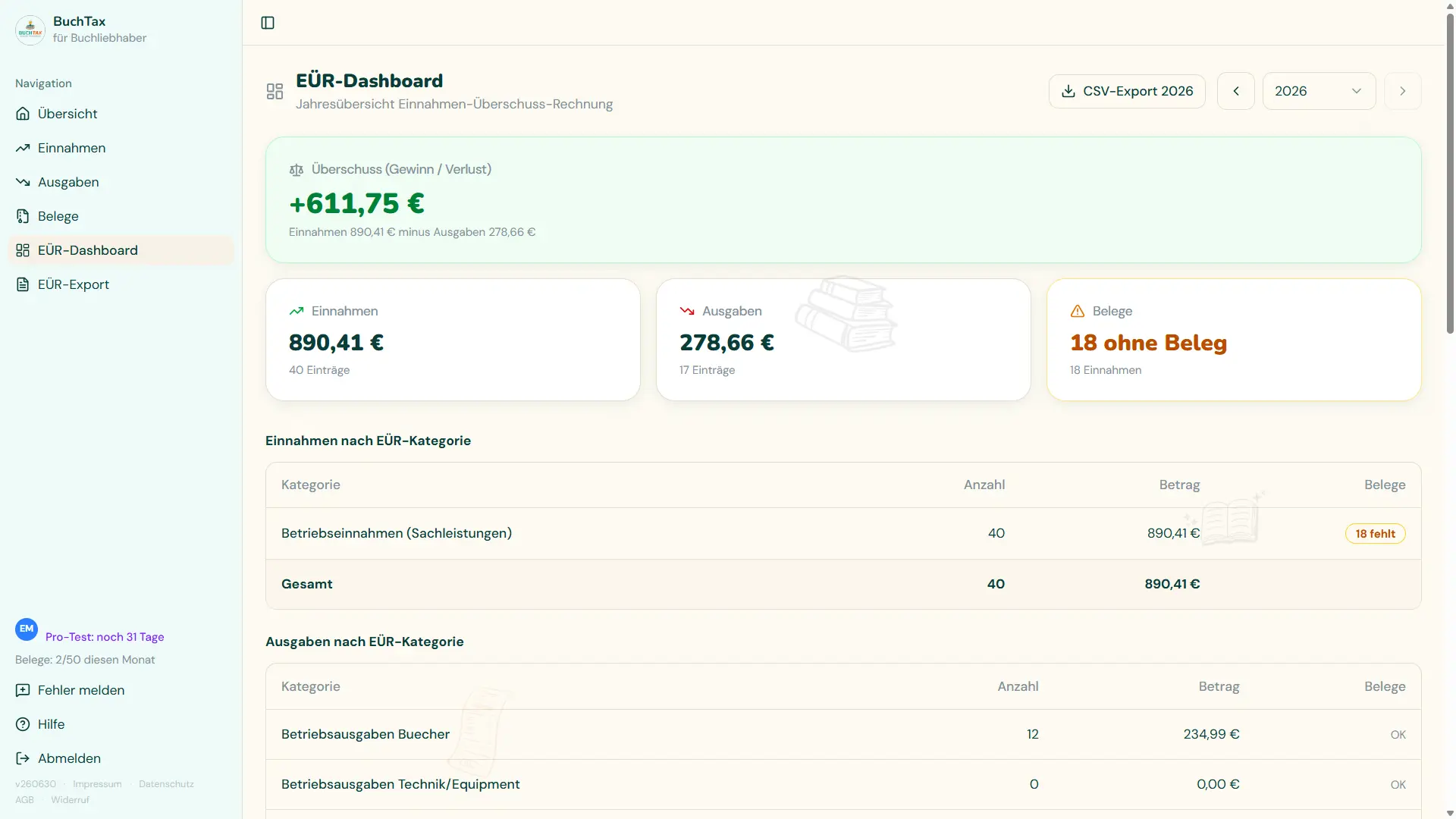Click CSV-Export 2026 button
1456x819 pixels.
click(1127, 91)
